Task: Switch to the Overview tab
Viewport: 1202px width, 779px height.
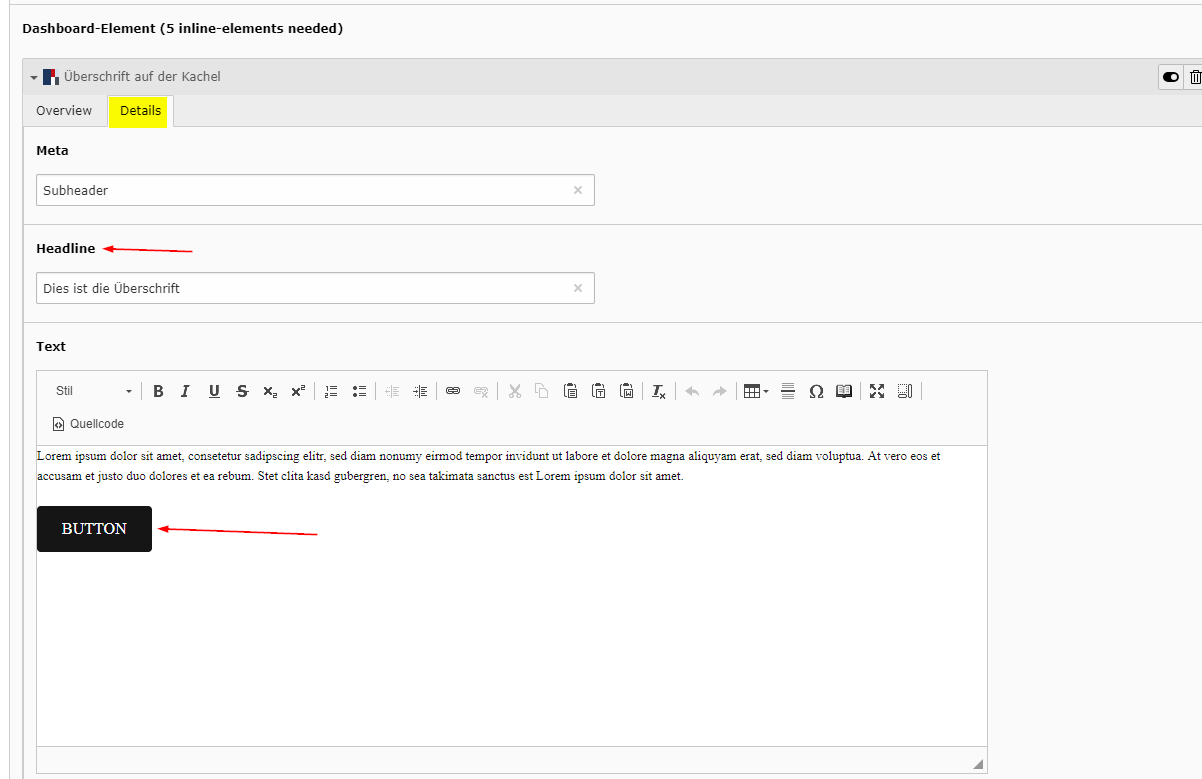Action: 64,111
